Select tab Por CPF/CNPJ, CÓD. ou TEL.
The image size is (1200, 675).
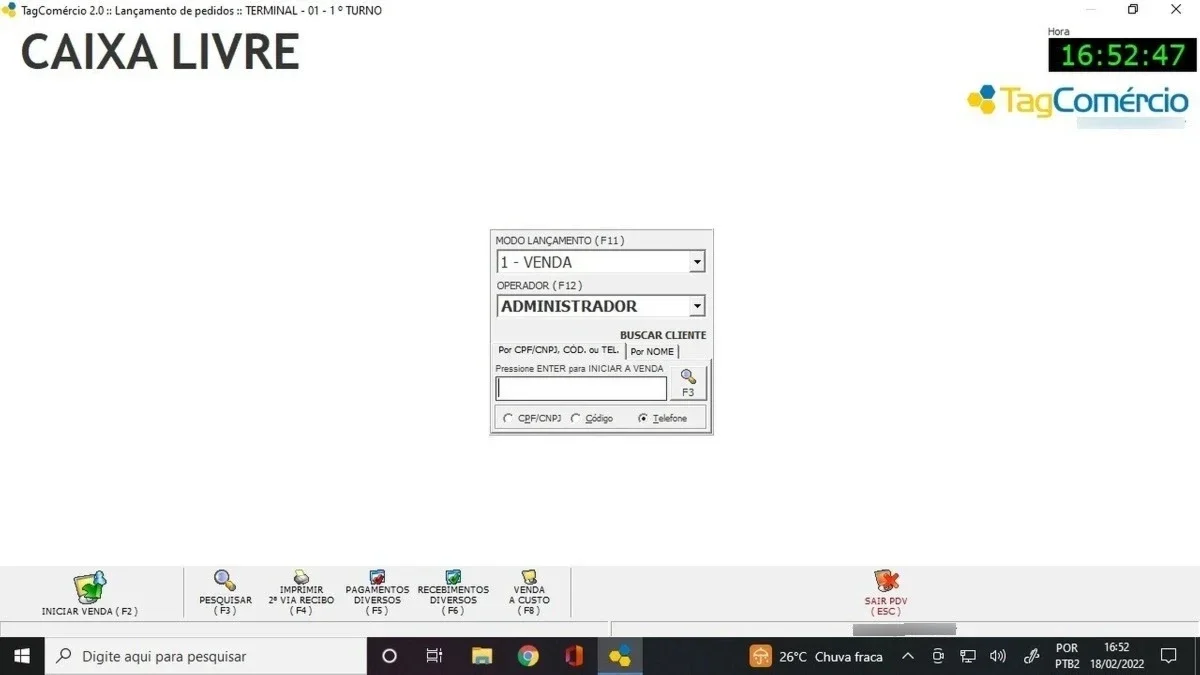[559, 351]
